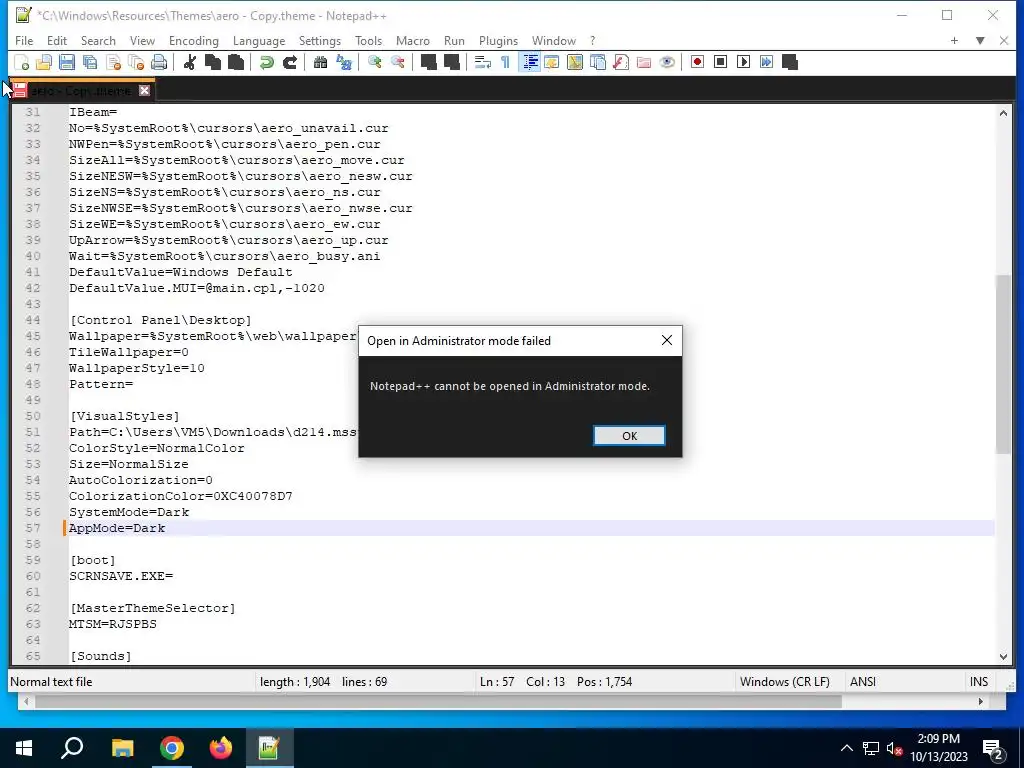
Task: Click the Undo arrow icon
Action: (266, 62)
